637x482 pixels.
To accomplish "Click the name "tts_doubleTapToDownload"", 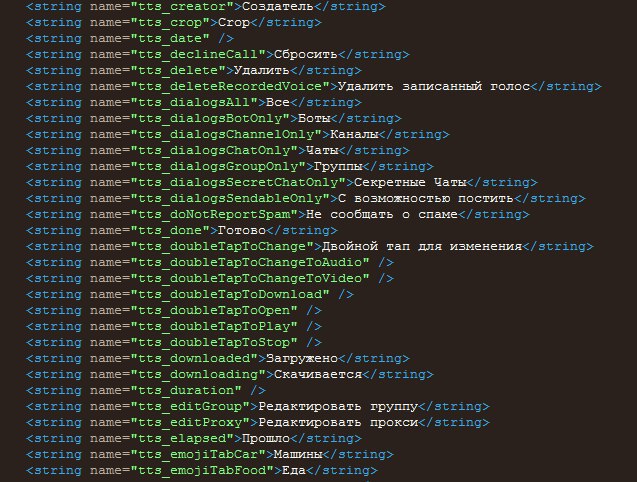I will click(x=230, y=295).
